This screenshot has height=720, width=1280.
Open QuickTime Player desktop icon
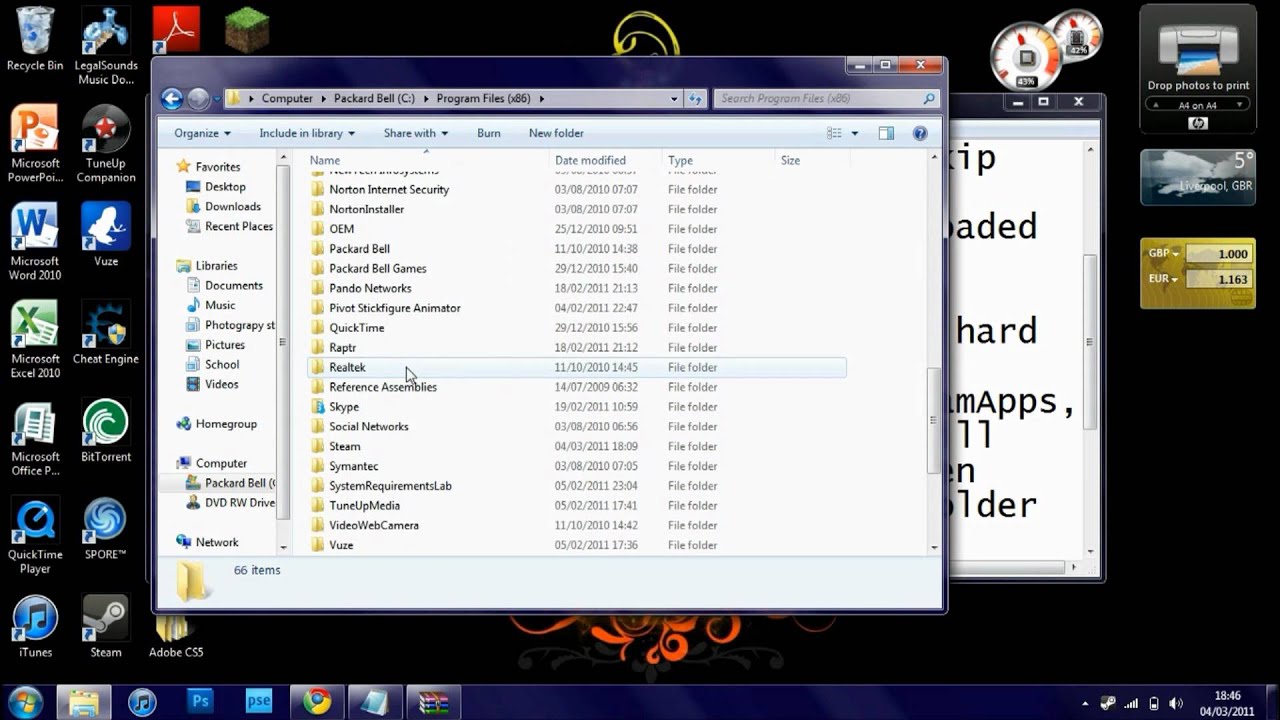pos(35,535)
